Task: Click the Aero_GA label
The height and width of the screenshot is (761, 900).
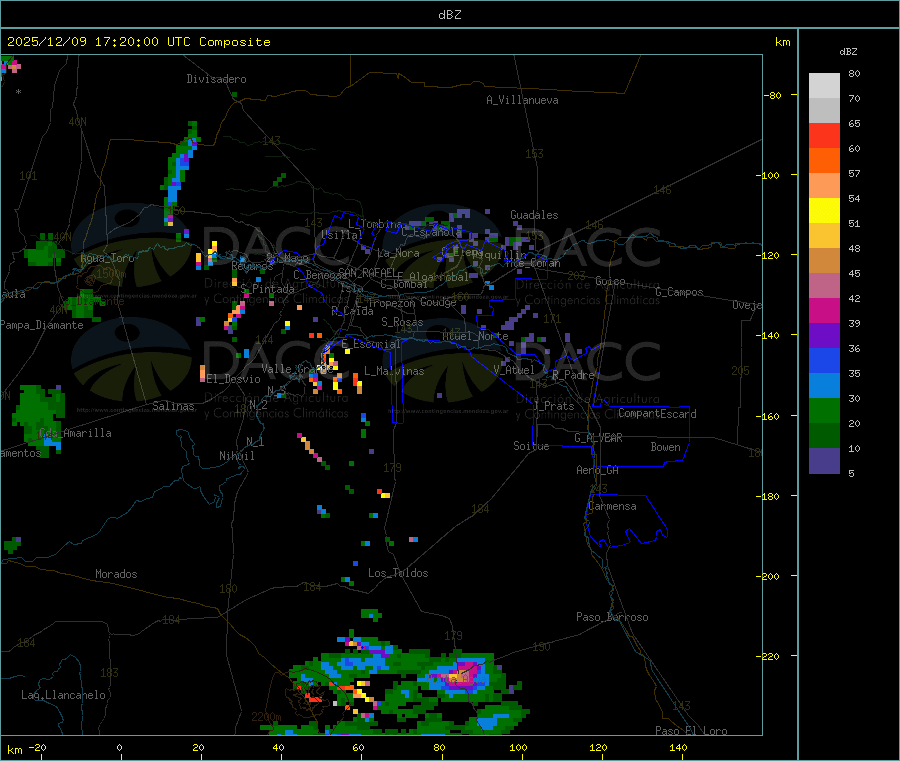Action: pos(598,470)
